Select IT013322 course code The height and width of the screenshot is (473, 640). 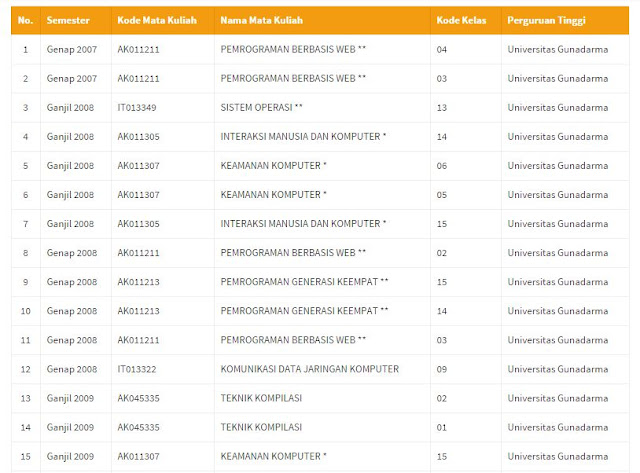137,369
